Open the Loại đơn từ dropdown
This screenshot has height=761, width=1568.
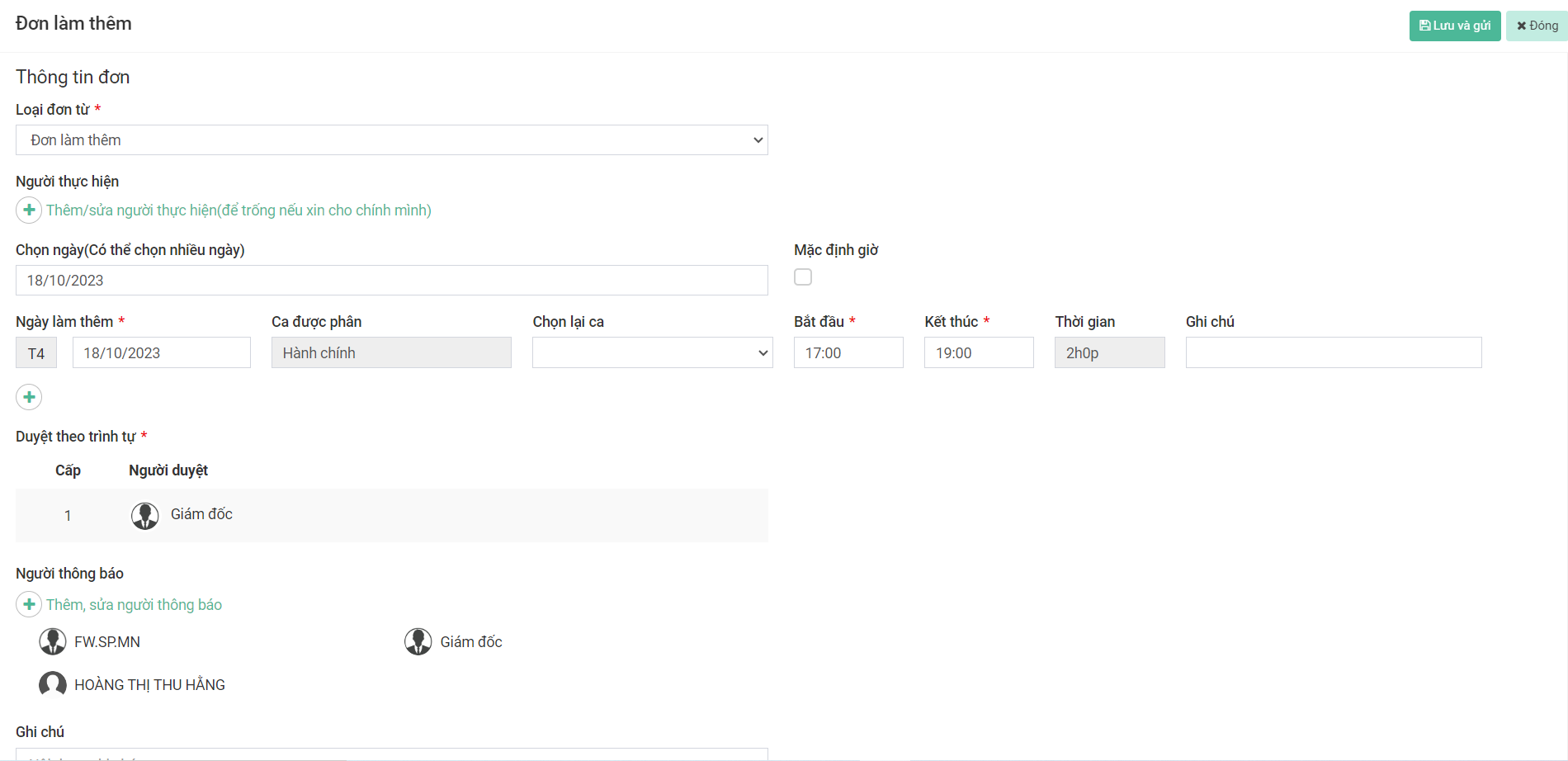click(391, 140)
